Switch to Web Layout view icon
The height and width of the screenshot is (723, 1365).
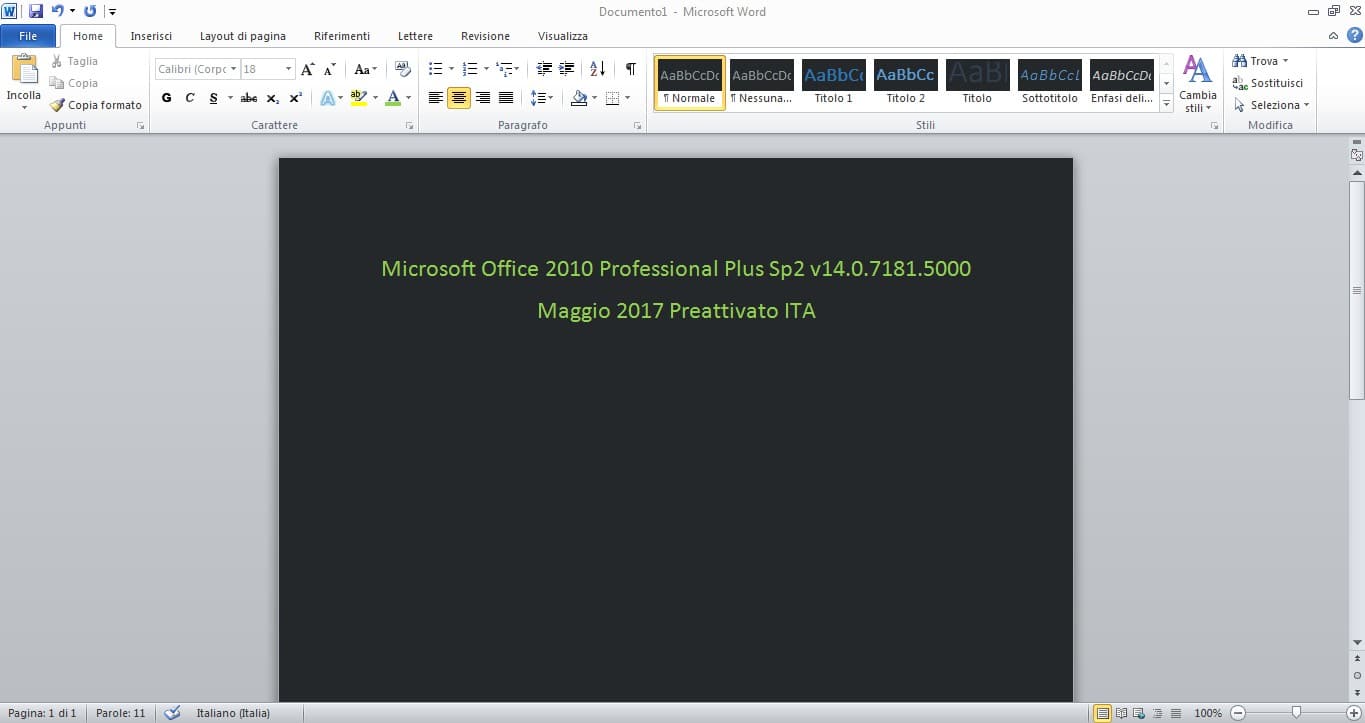(x=1138, y=713)
